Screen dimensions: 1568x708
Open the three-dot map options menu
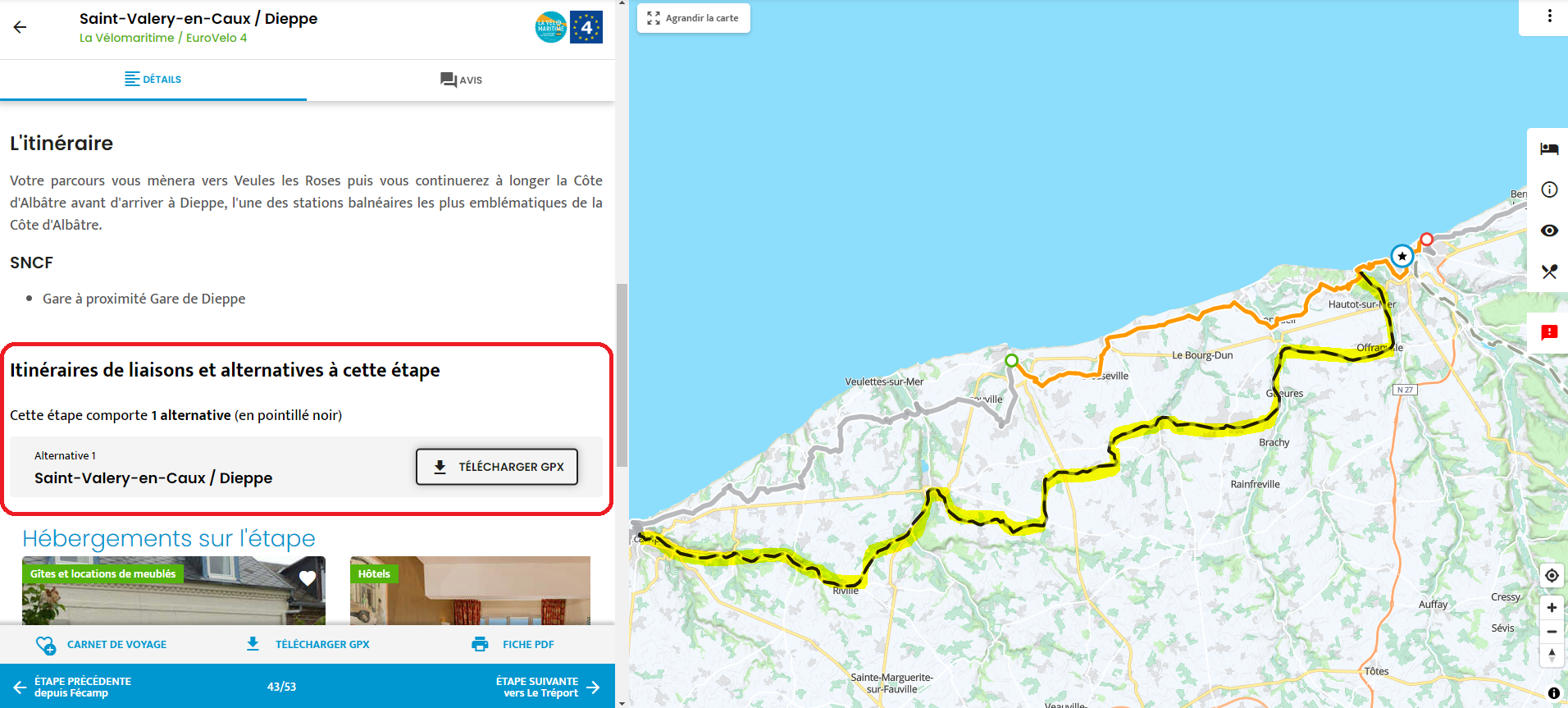pos(1548,16)
